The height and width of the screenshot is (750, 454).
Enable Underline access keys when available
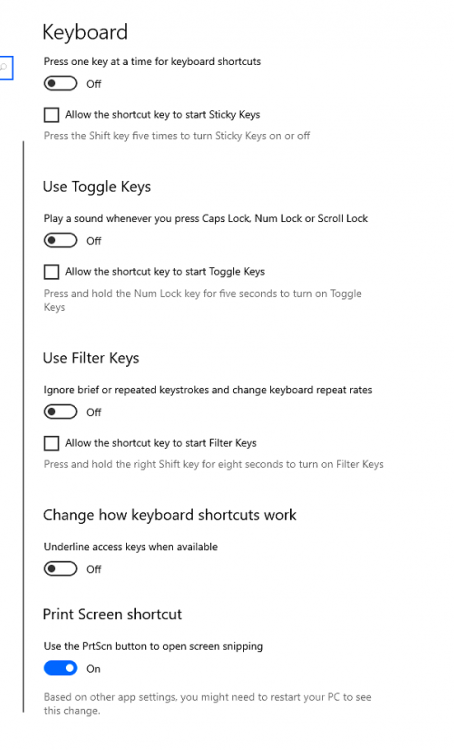(x=60, y=569)
